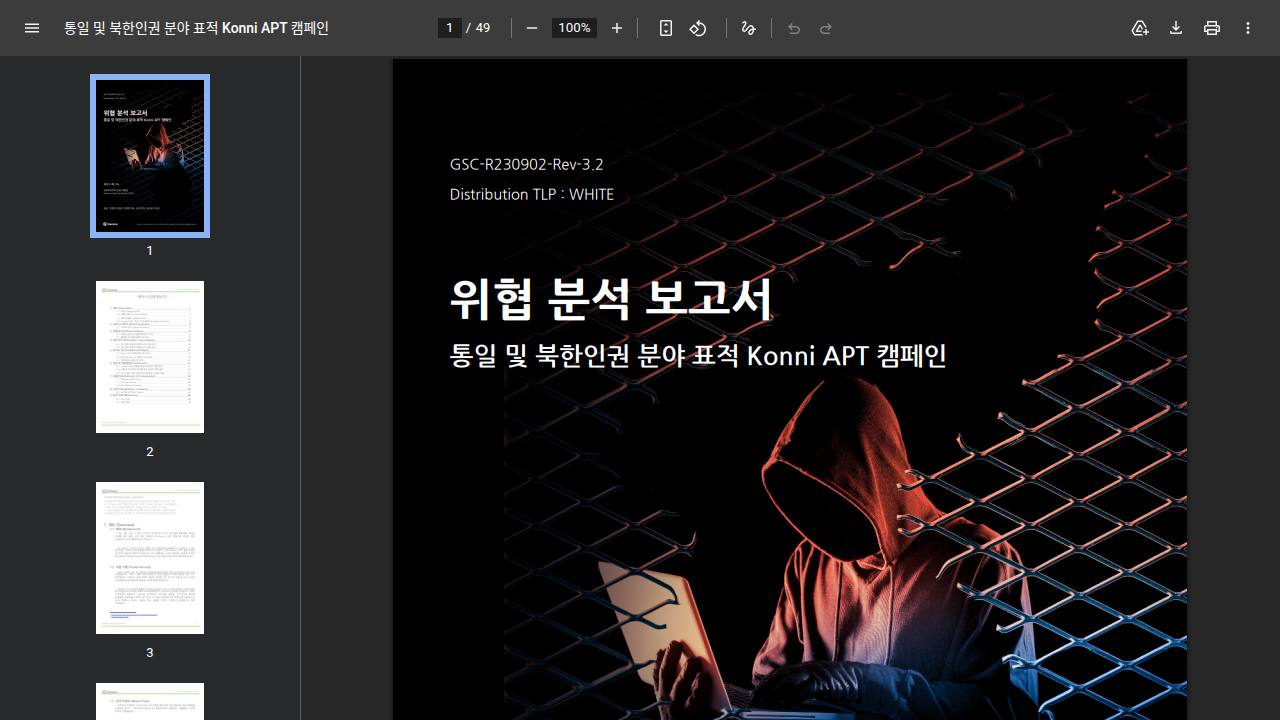1280x720 pixels.
Task: Toggle the sidebar menu hamburger icon
Action: 32,28
